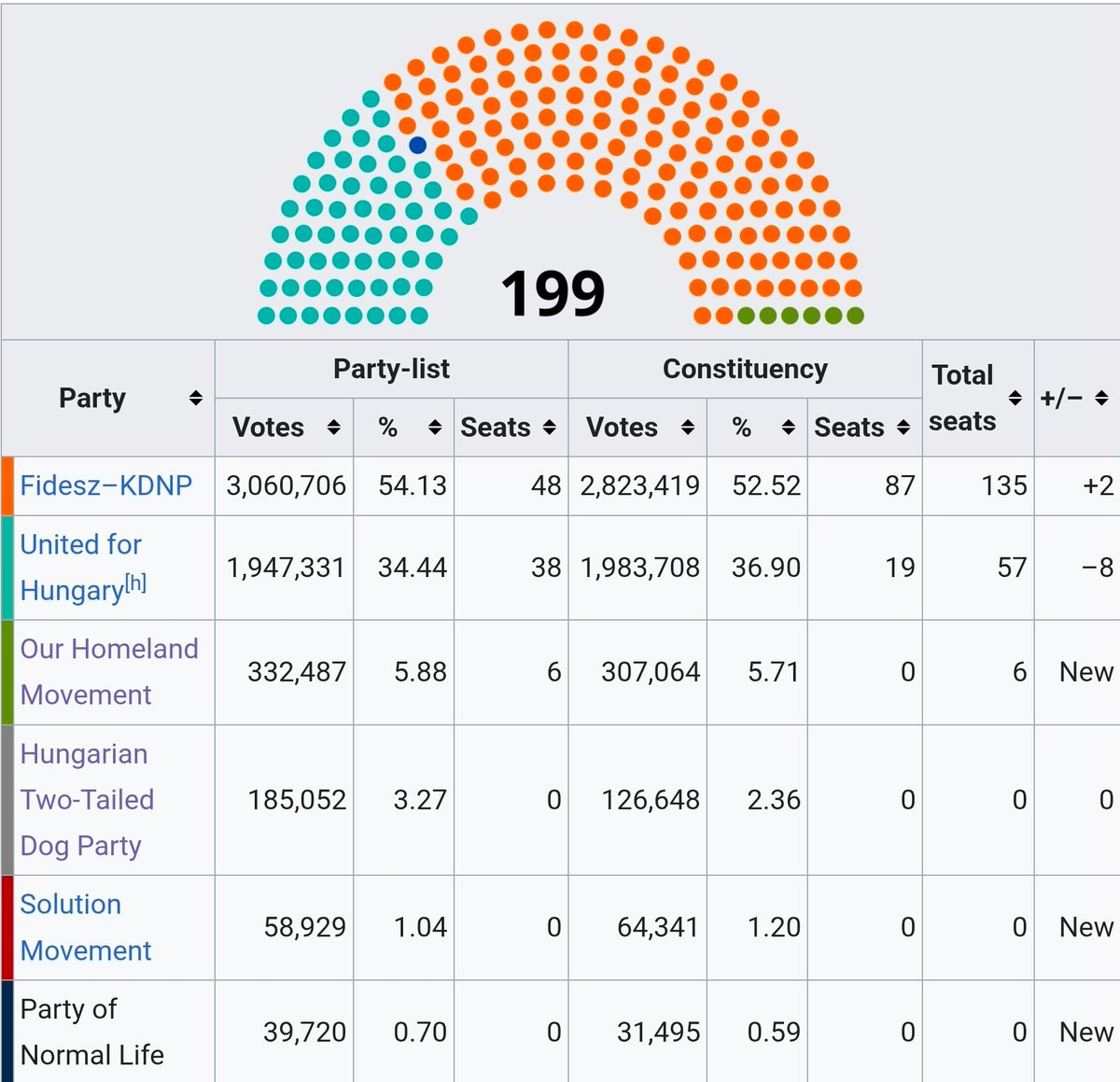Select Fidesz total seats 135
This screenshot has width=1120, height=1082.
pos(1004,485)
